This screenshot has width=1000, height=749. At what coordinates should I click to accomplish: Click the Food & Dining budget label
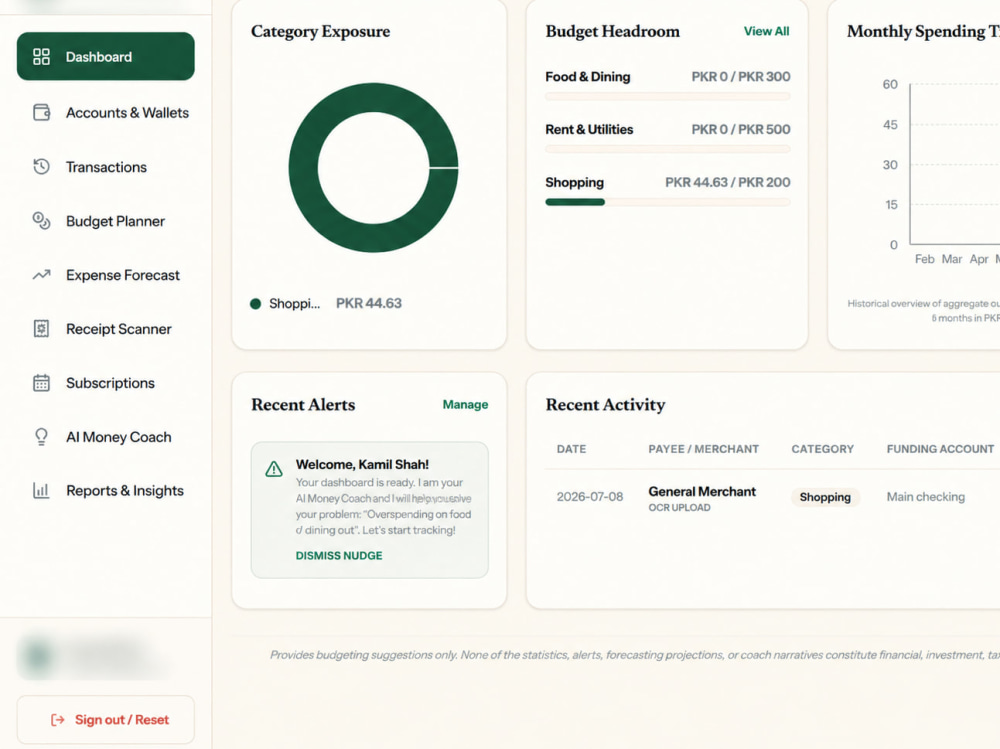pos(587,77)
